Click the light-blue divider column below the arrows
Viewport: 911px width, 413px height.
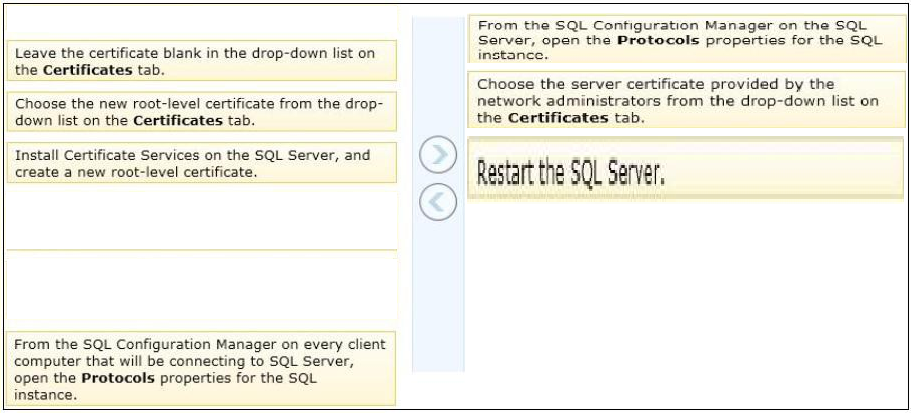tap(438, 296)
